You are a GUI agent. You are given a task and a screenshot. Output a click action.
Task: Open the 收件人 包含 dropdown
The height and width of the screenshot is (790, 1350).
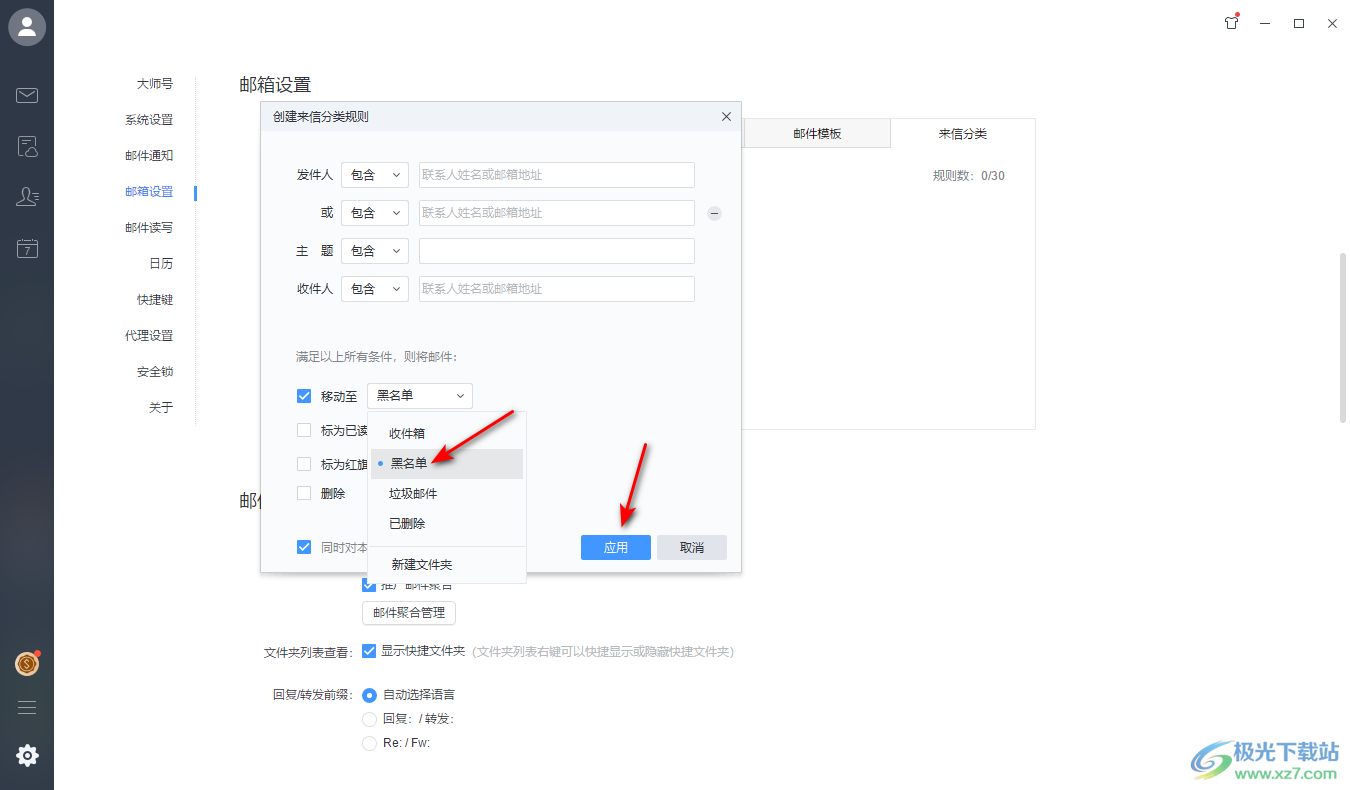[375, 289]
